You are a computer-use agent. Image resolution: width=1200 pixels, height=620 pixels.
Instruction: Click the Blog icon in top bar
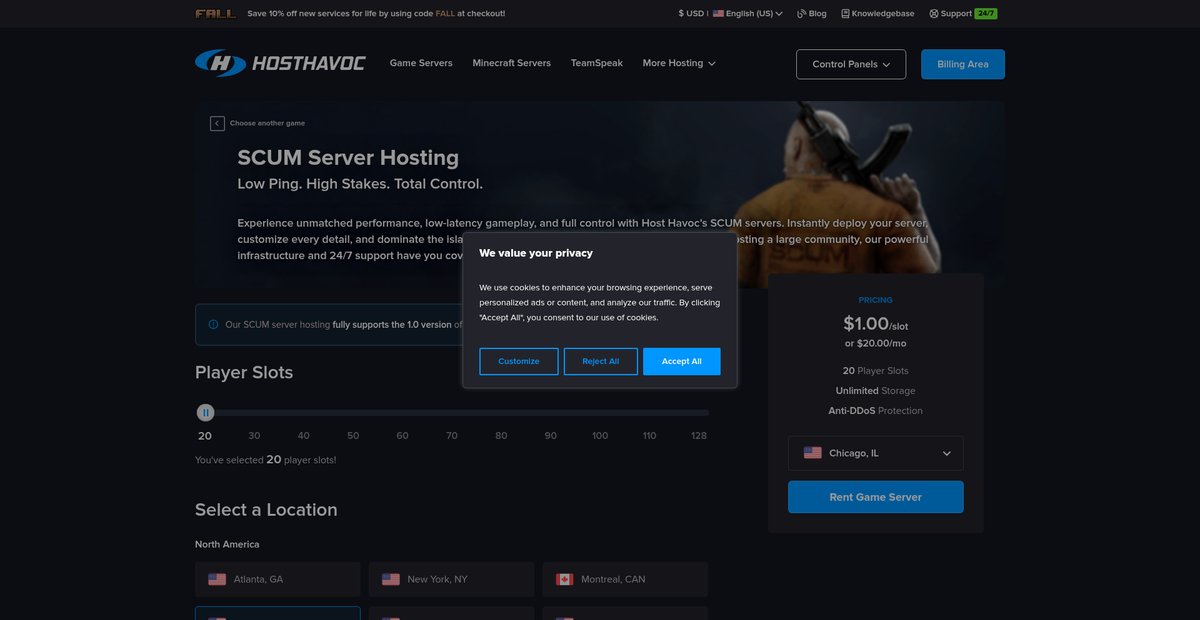click(801, 14)
